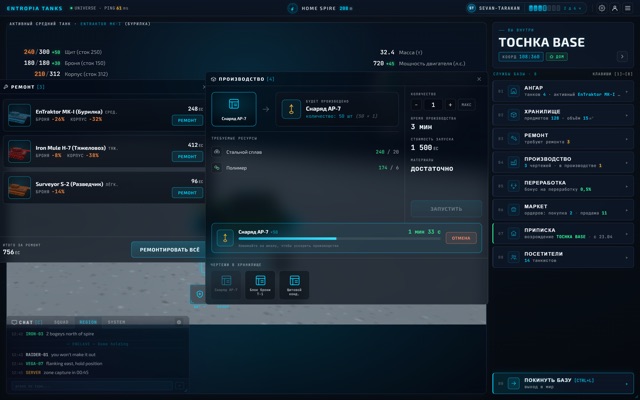
Task: Open the settings gear in top bar
Action: click(602, 8)
